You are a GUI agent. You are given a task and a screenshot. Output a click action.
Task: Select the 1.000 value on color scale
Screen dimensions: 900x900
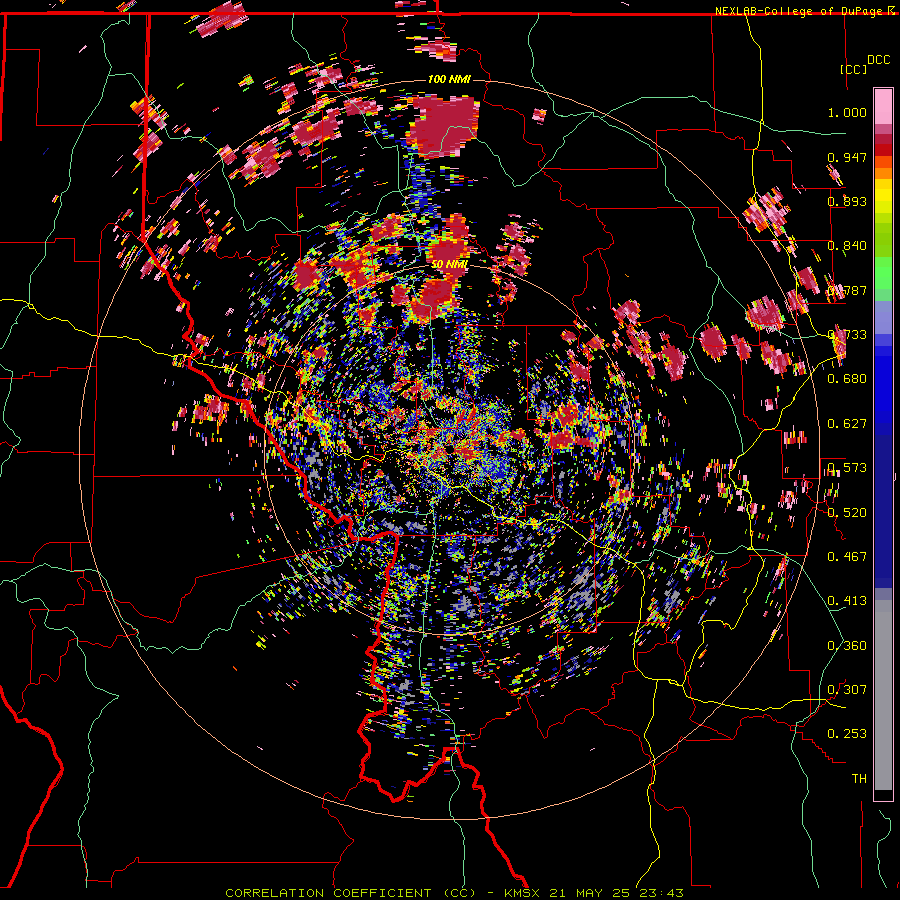tap(847, 112)
